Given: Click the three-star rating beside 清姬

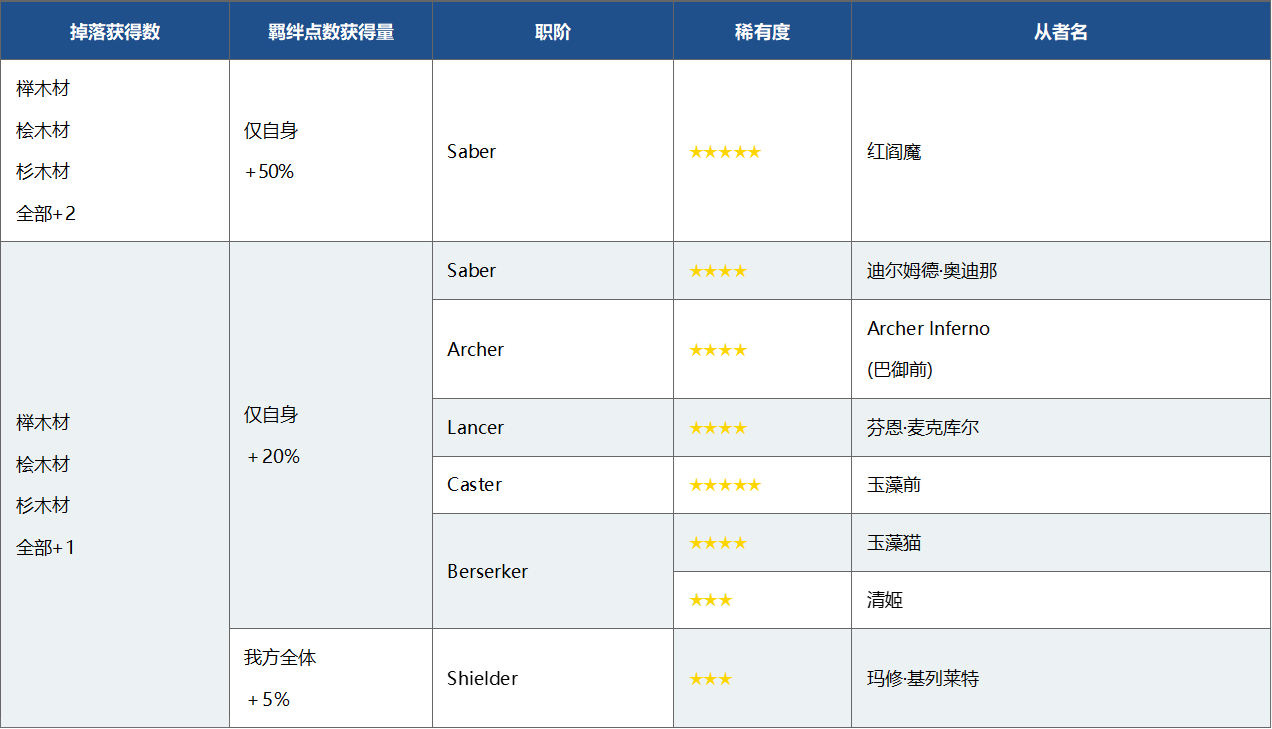Looking at the screenshot, I should tap(710, 600).
